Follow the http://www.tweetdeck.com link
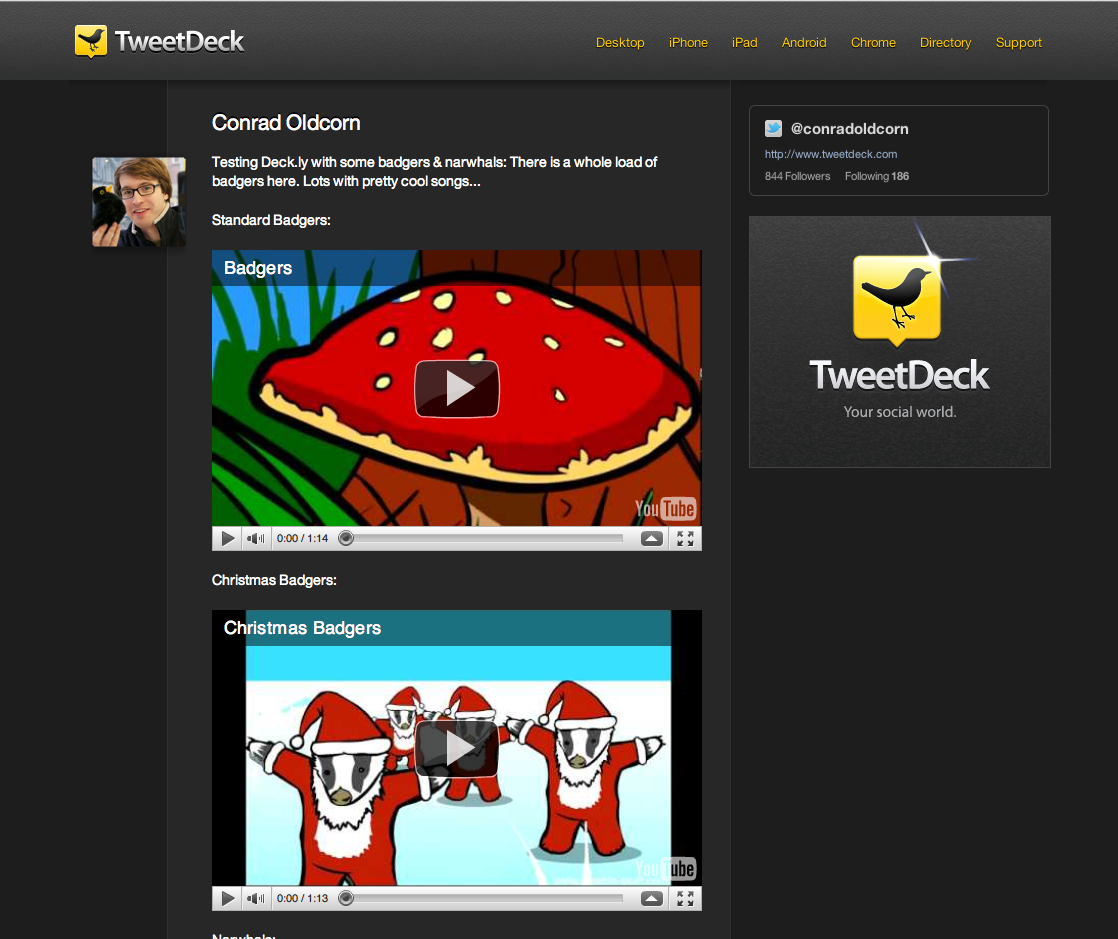The width and height of the screenshot is (1118, 939). [x=831, y=154]
